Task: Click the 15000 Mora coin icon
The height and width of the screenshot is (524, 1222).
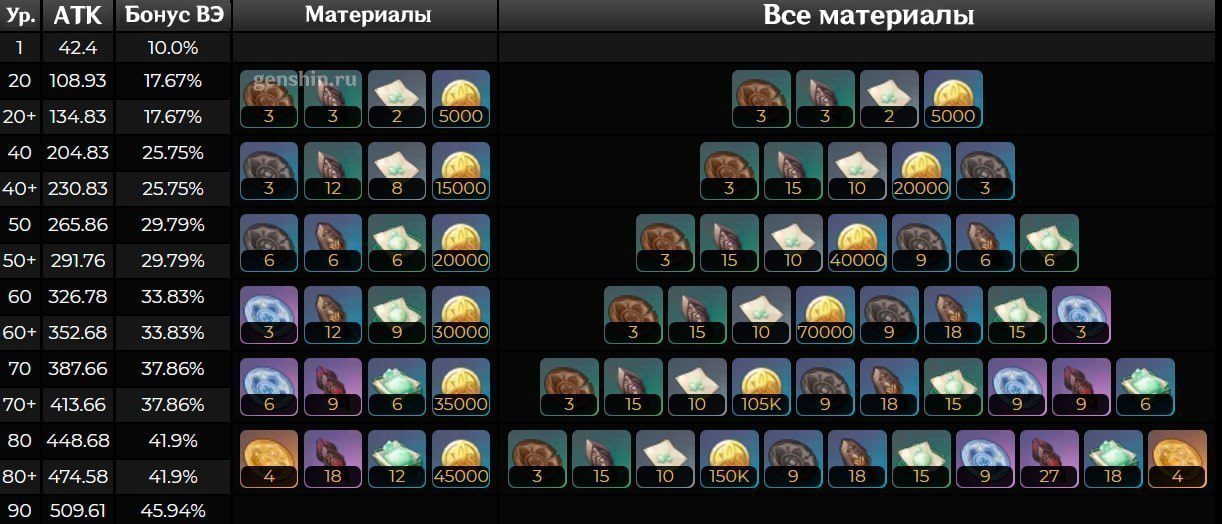Action: pos(461,171)
